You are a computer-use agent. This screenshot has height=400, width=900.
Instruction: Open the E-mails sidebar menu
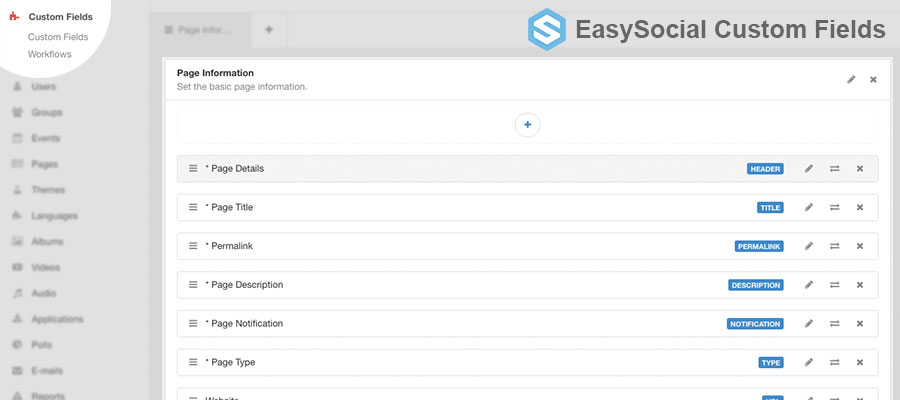(x=47, y=371)
